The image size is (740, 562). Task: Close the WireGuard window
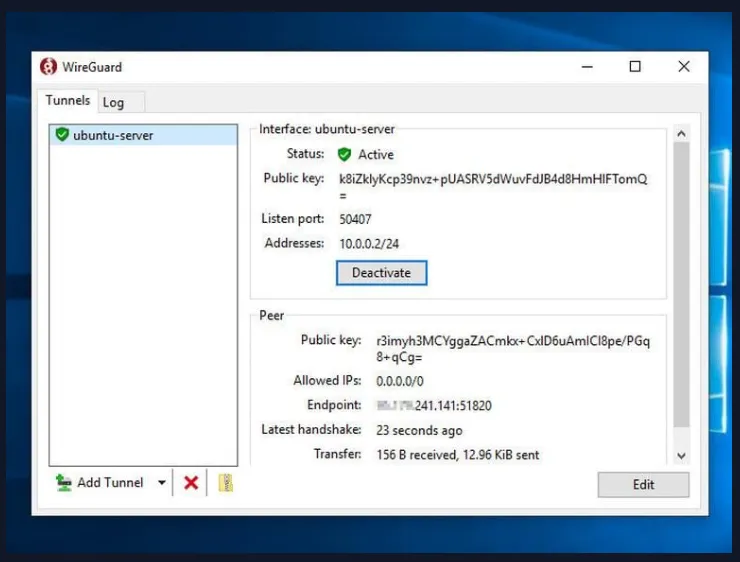click(684, 67)
